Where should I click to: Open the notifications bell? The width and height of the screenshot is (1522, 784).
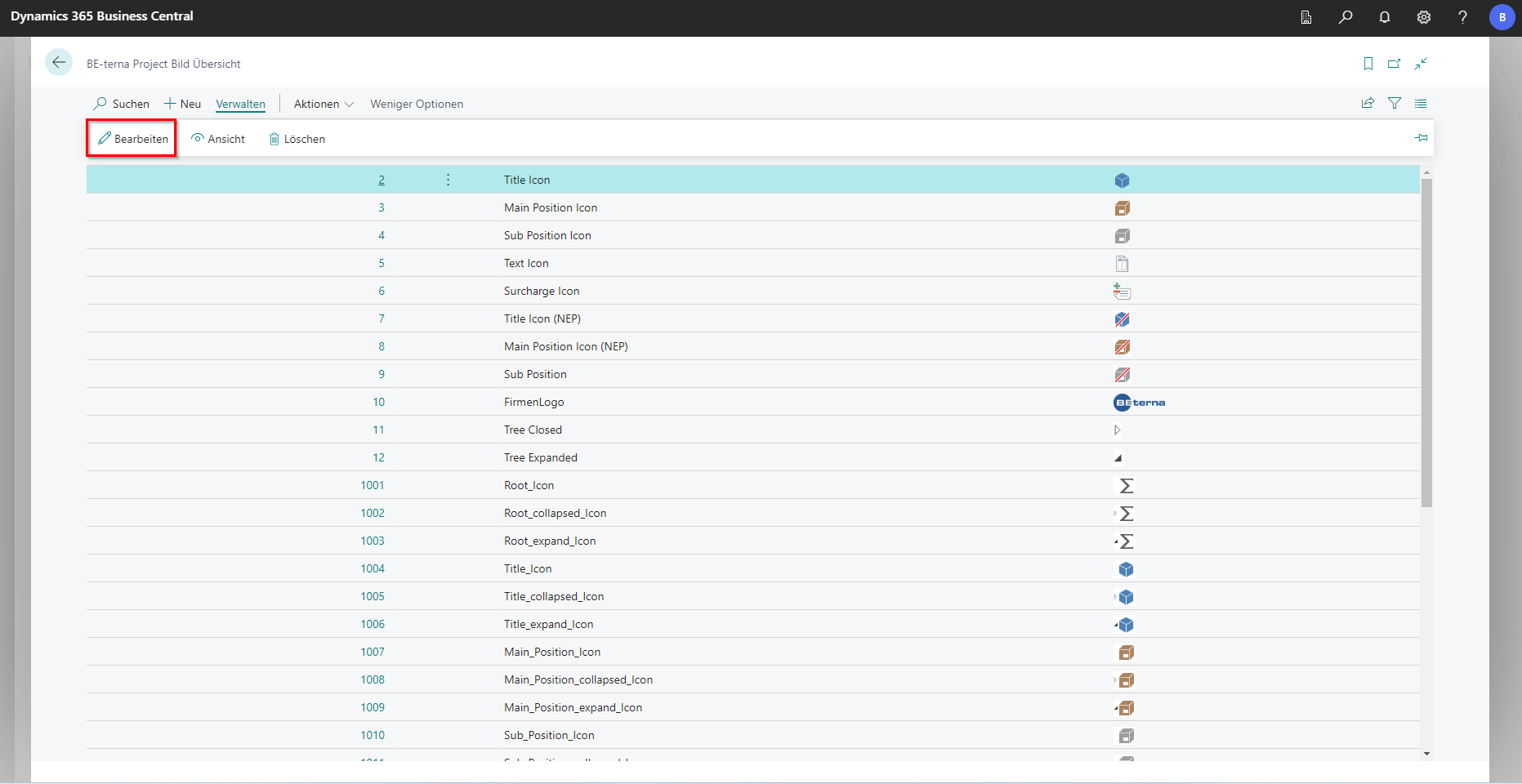click(1385, 17)
